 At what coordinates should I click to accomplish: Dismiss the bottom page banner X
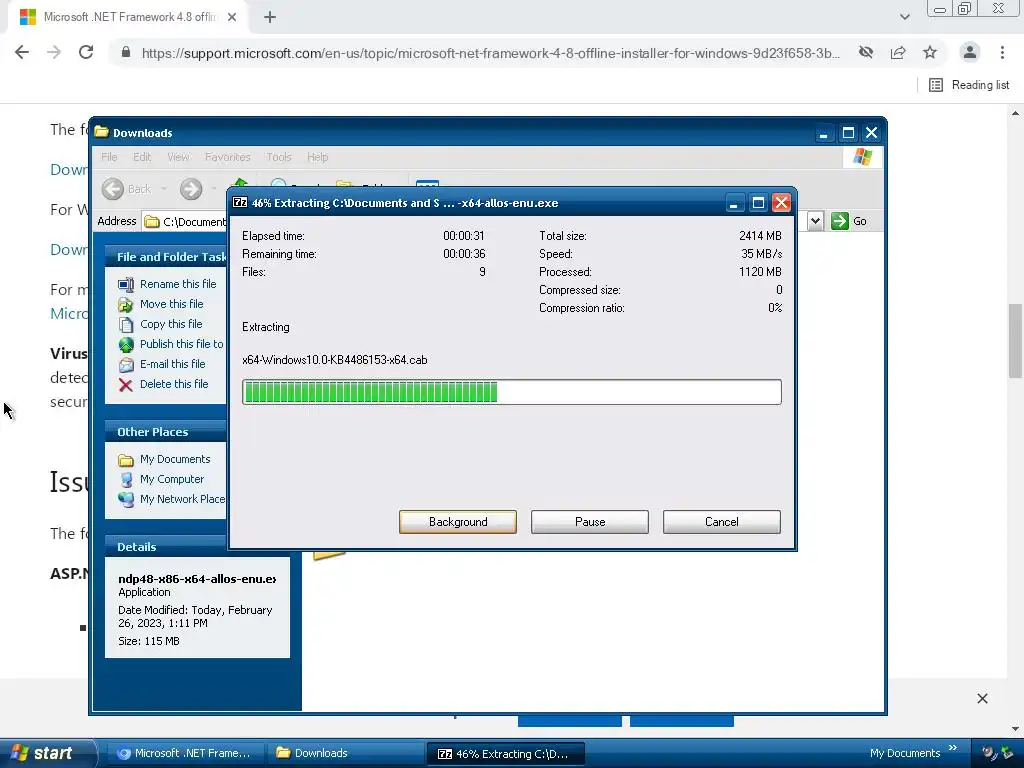click(982, 699)
